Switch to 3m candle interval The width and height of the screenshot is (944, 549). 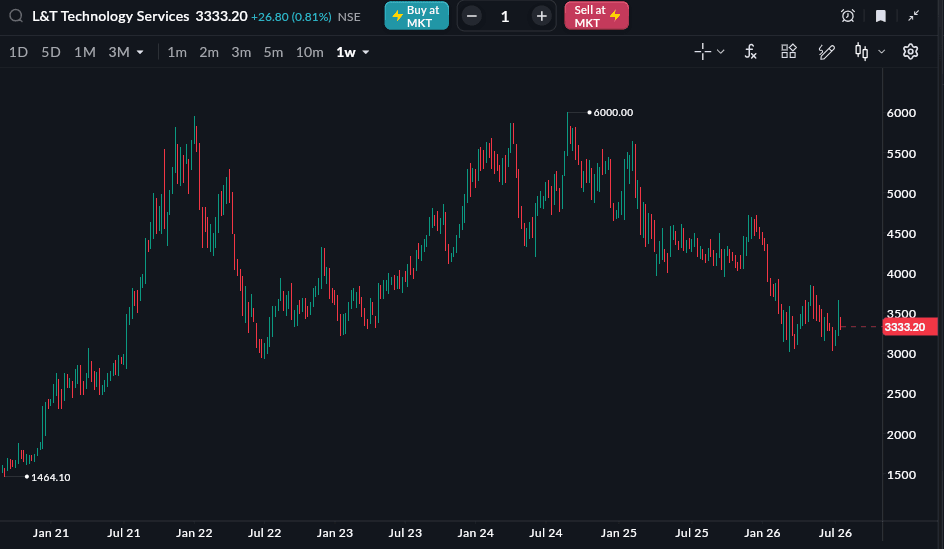tap(241, 52)
